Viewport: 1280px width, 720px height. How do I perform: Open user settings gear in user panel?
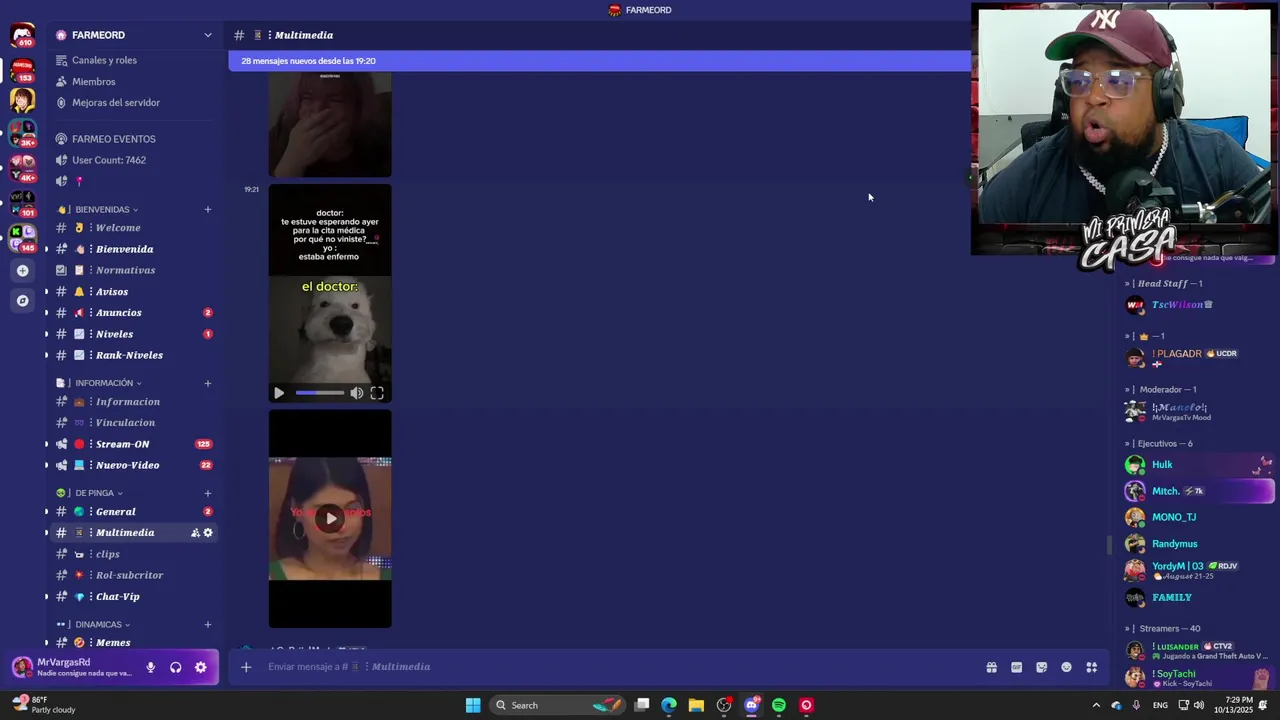pyautogui.click(x=201, y=667)
